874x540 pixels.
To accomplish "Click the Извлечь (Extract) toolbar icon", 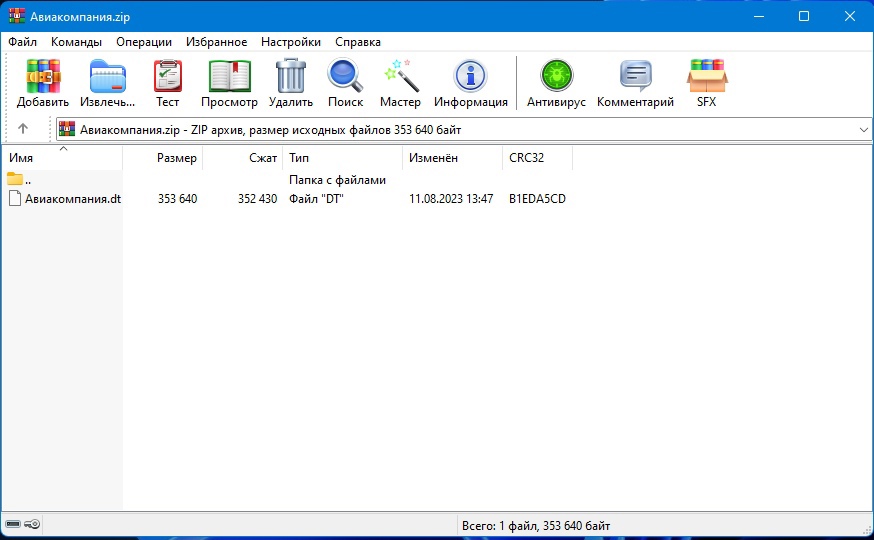I will tap(107, 77).
